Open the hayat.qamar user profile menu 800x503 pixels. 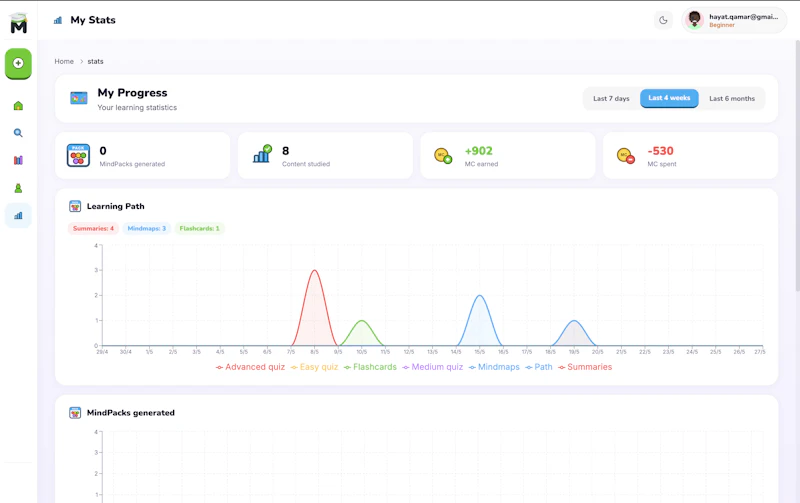pos(734,20)
